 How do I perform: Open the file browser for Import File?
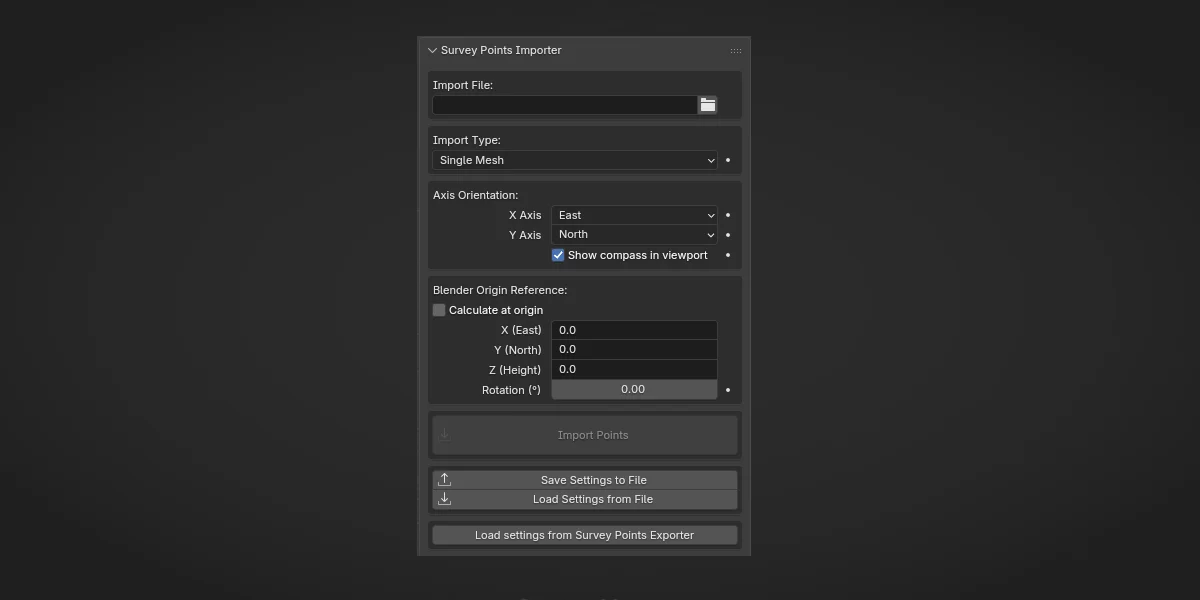(x=707, y=104)
